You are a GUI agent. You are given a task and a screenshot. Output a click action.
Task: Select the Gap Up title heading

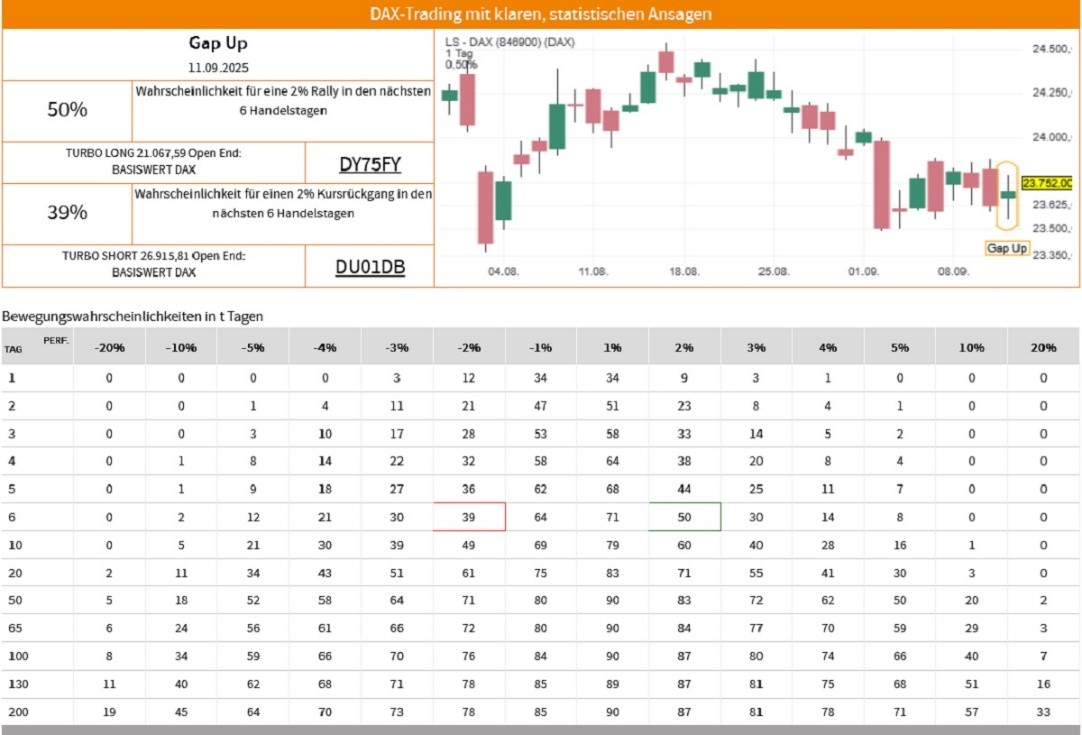pos(218,43)
